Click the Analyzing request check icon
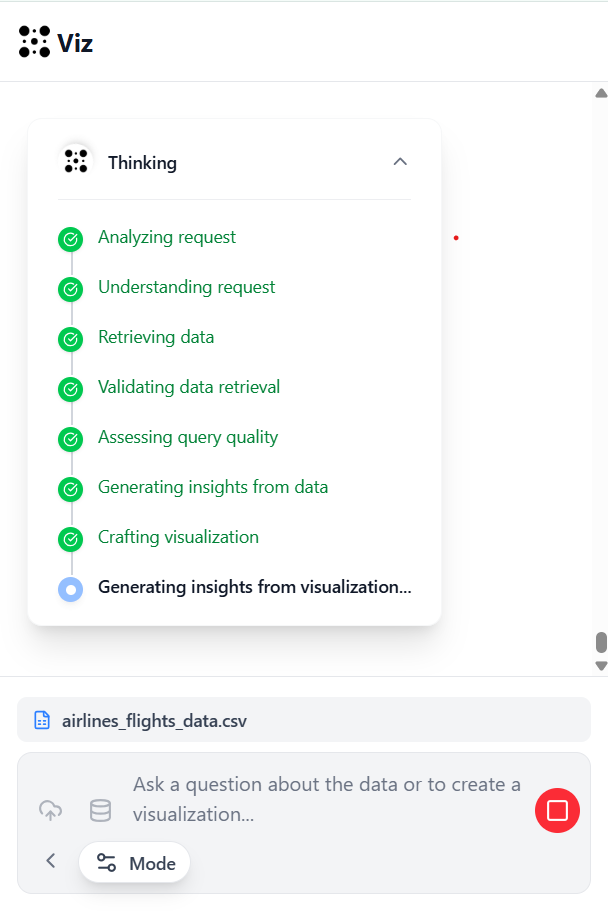The image size is (608, 912). click(x=70, y=239)
